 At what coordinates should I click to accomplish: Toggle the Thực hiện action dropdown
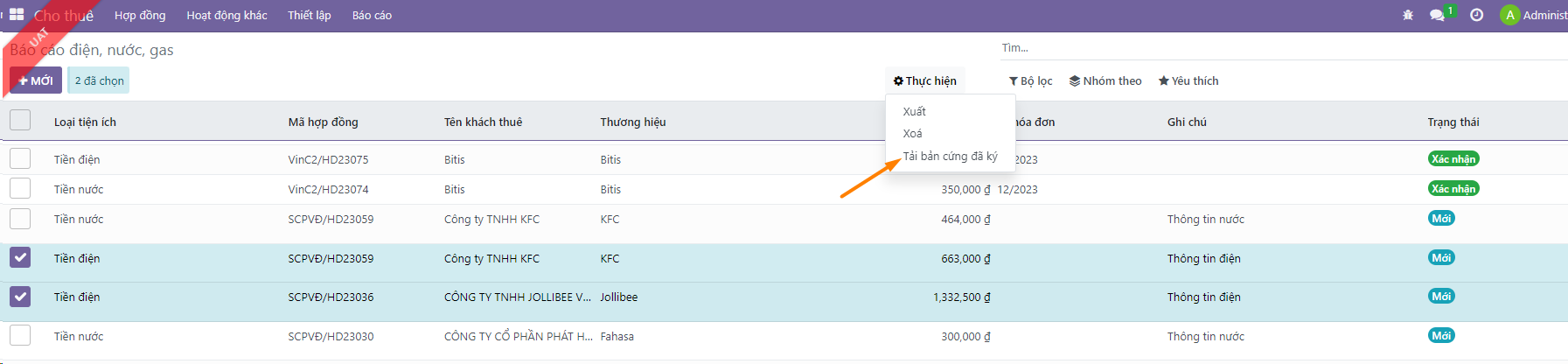[x=925, y=80]
